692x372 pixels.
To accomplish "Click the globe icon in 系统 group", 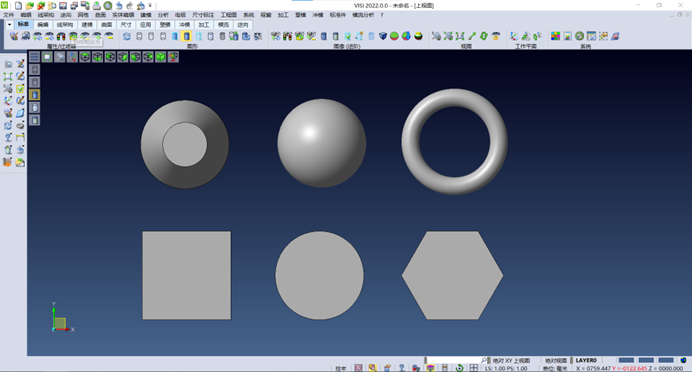I will point(579,36).
